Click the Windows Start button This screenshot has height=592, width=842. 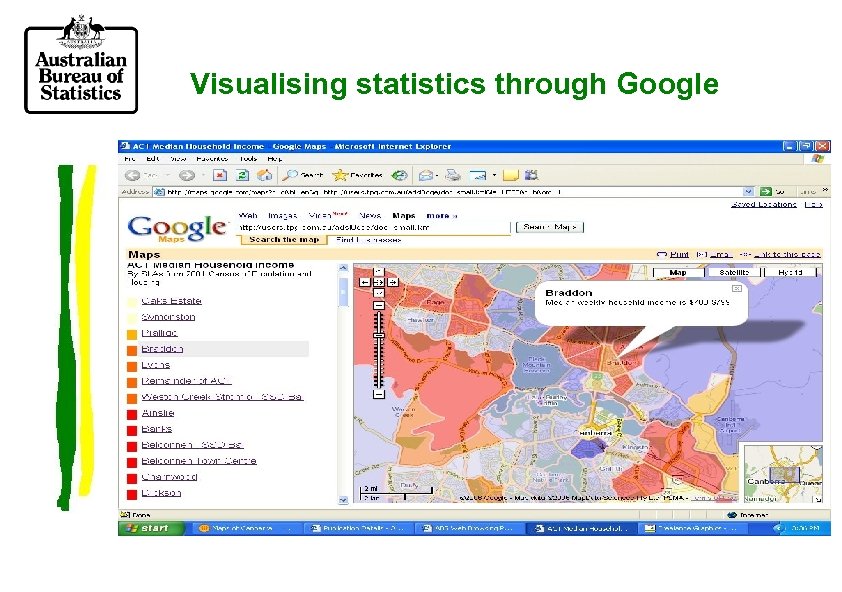(149, 529)
